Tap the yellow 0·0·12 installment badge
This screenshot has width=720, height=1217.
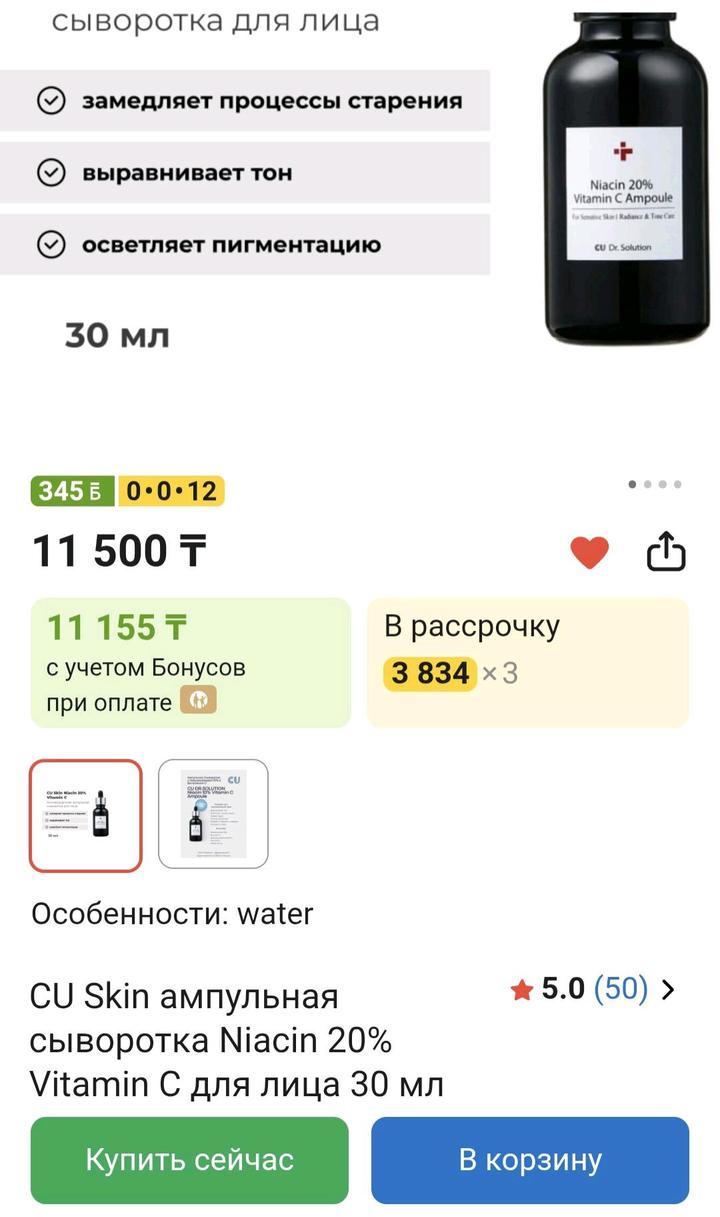tap(171, 491)
